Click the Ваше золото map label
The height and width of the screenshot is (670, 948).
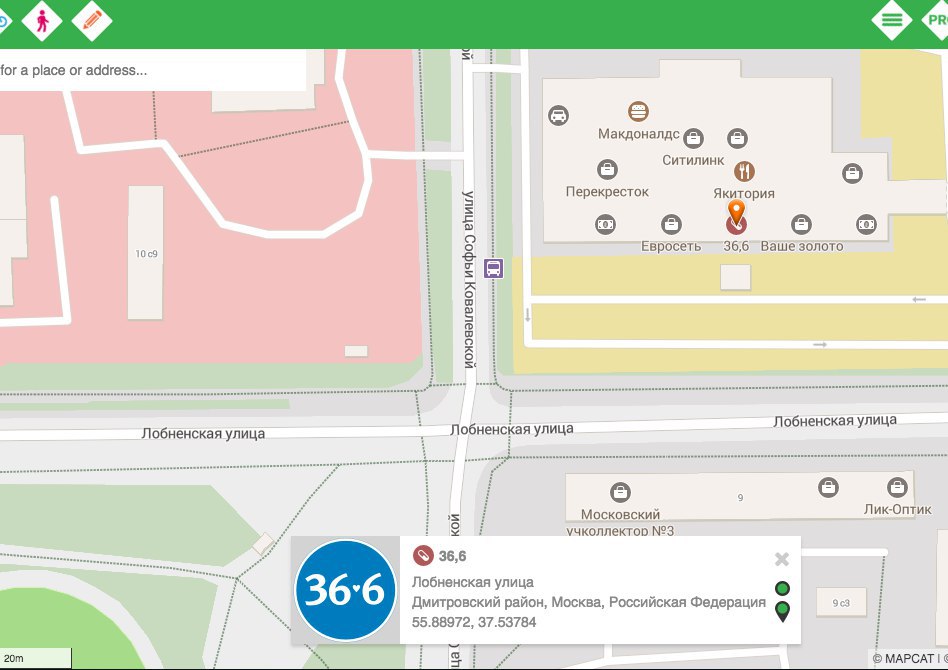pyautogui.click(x=802, y=246)
